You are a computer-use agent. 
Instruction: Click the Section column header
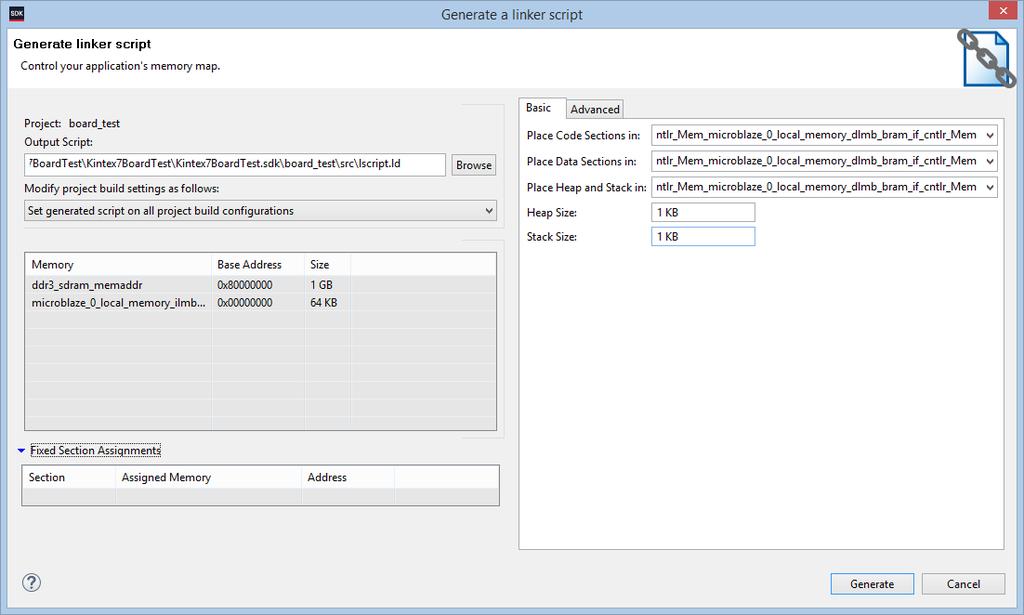coord(69,477)
